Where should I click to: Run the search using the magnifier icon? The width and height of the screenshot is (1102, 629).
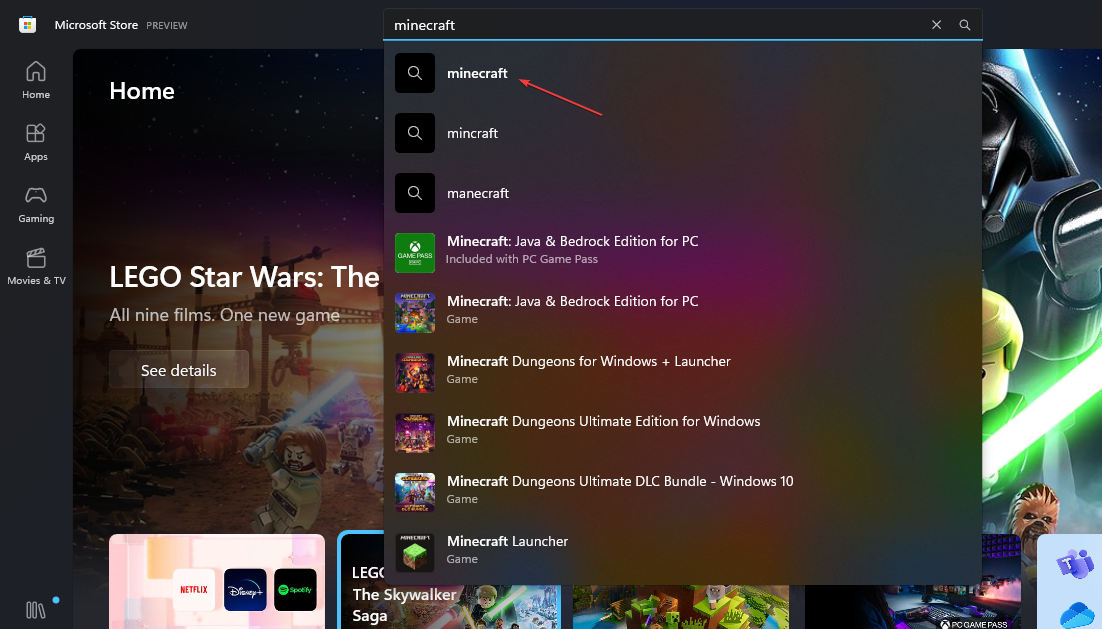coord(964,24)
